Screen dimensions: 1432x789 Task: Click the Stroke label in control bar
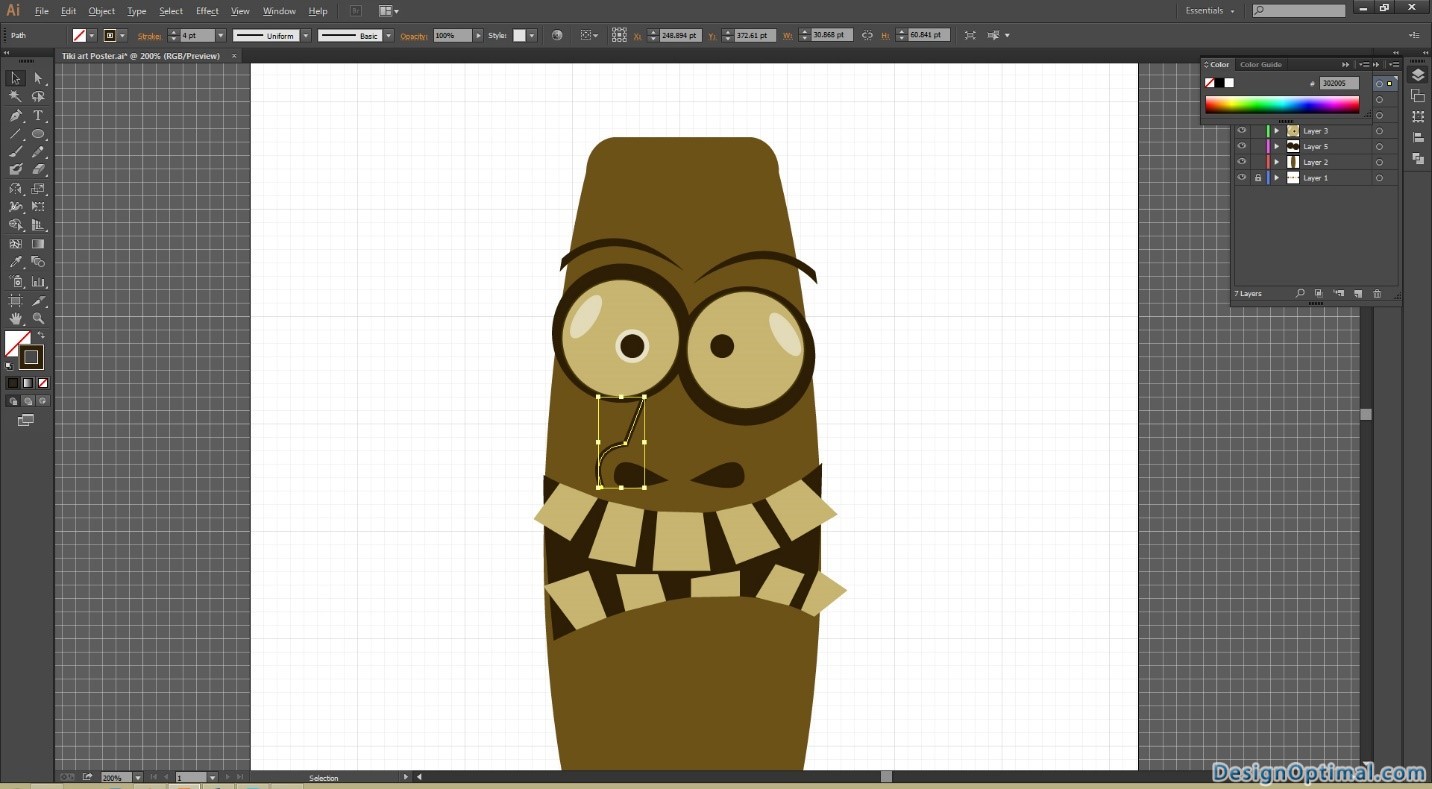point(149,35)
